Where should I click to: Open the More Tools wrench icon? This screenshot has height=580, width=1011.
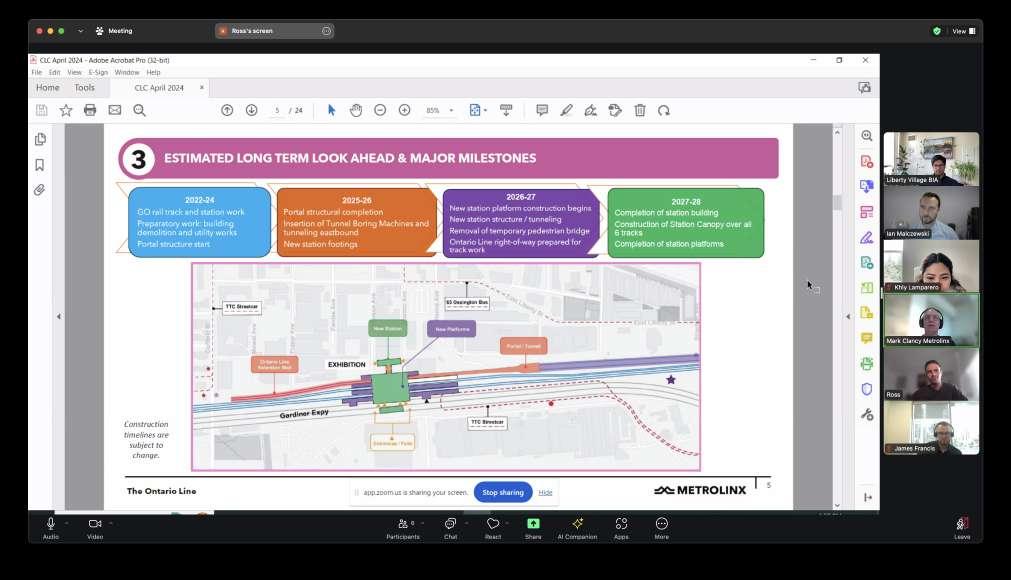[867, 414]
